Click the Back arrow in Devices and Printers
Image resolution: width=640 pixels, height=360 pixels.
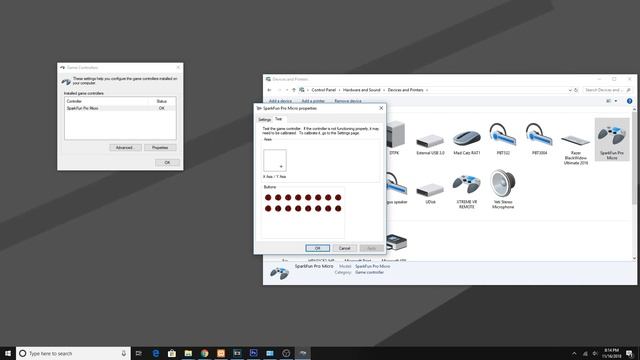pos(269,90)
